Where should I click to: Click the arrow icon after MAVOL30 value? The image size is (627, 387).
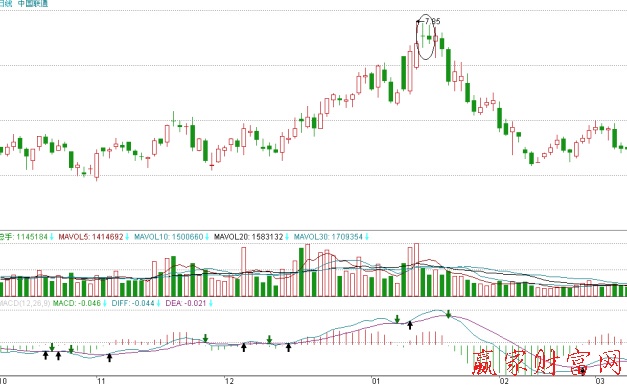366,237
